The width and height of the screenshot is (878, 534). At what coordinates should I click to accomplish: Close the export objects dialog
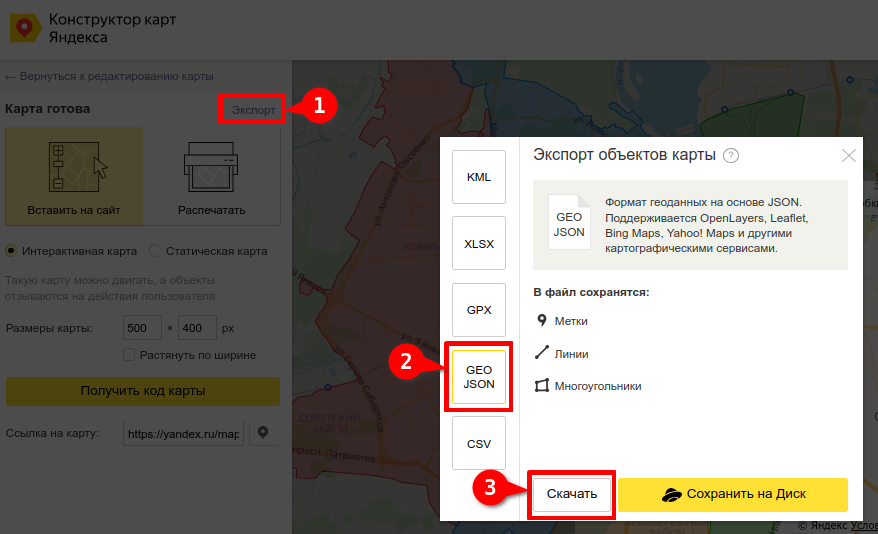(x=849, y=156)
